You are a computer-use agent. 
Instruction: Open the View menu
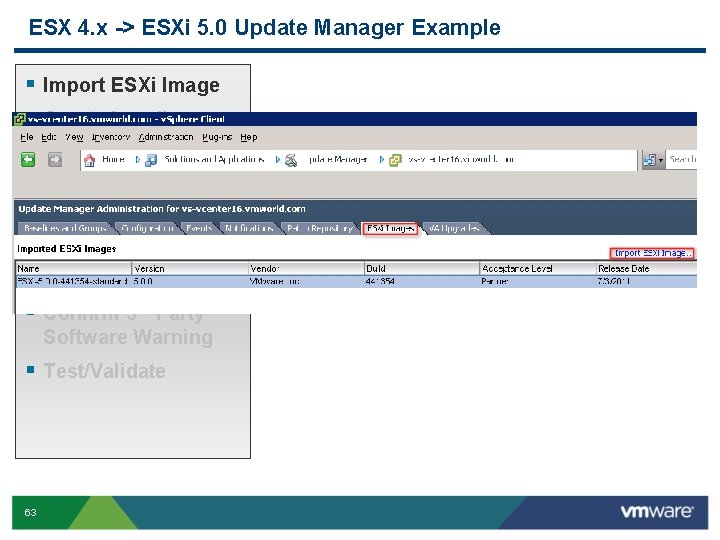(74, 137)
